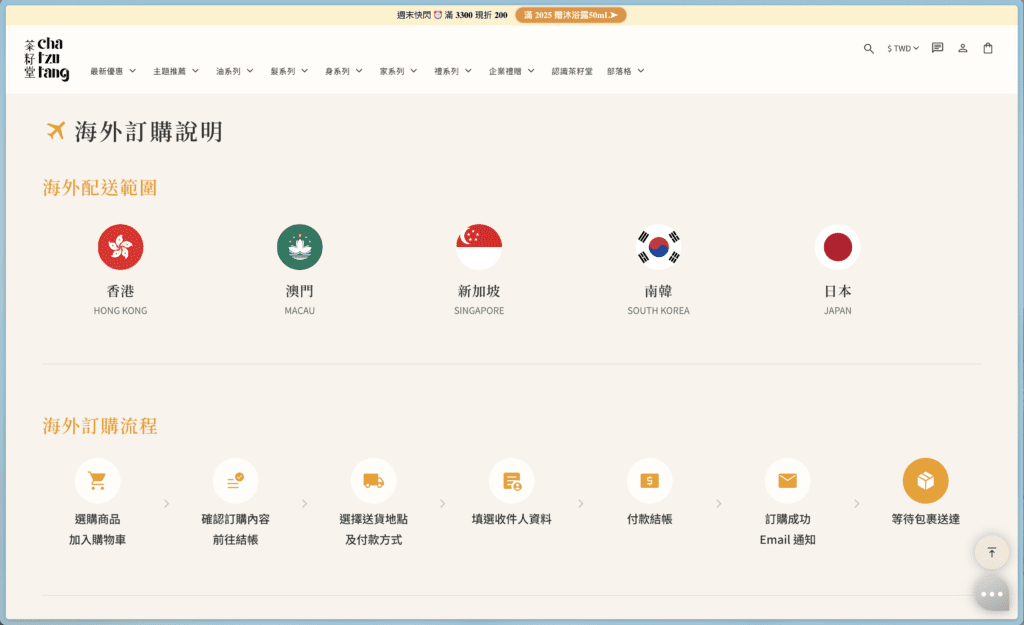Screen dimensions: 1024x625
Task: Expand the $ TWD currency dropdown
Action: (x=901, y=48)
